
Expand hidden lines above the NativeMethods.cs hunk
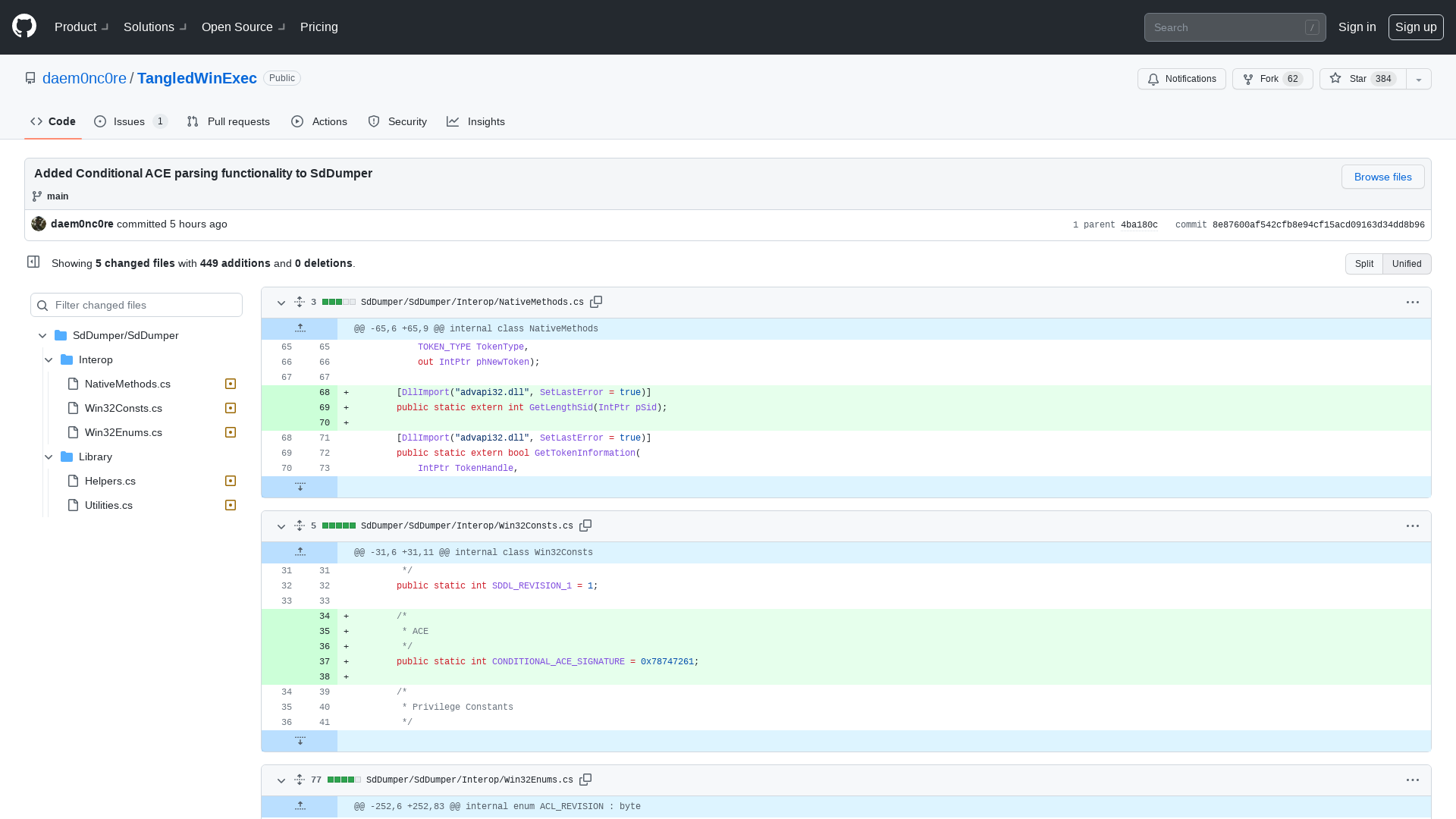[x=300, y=328]
